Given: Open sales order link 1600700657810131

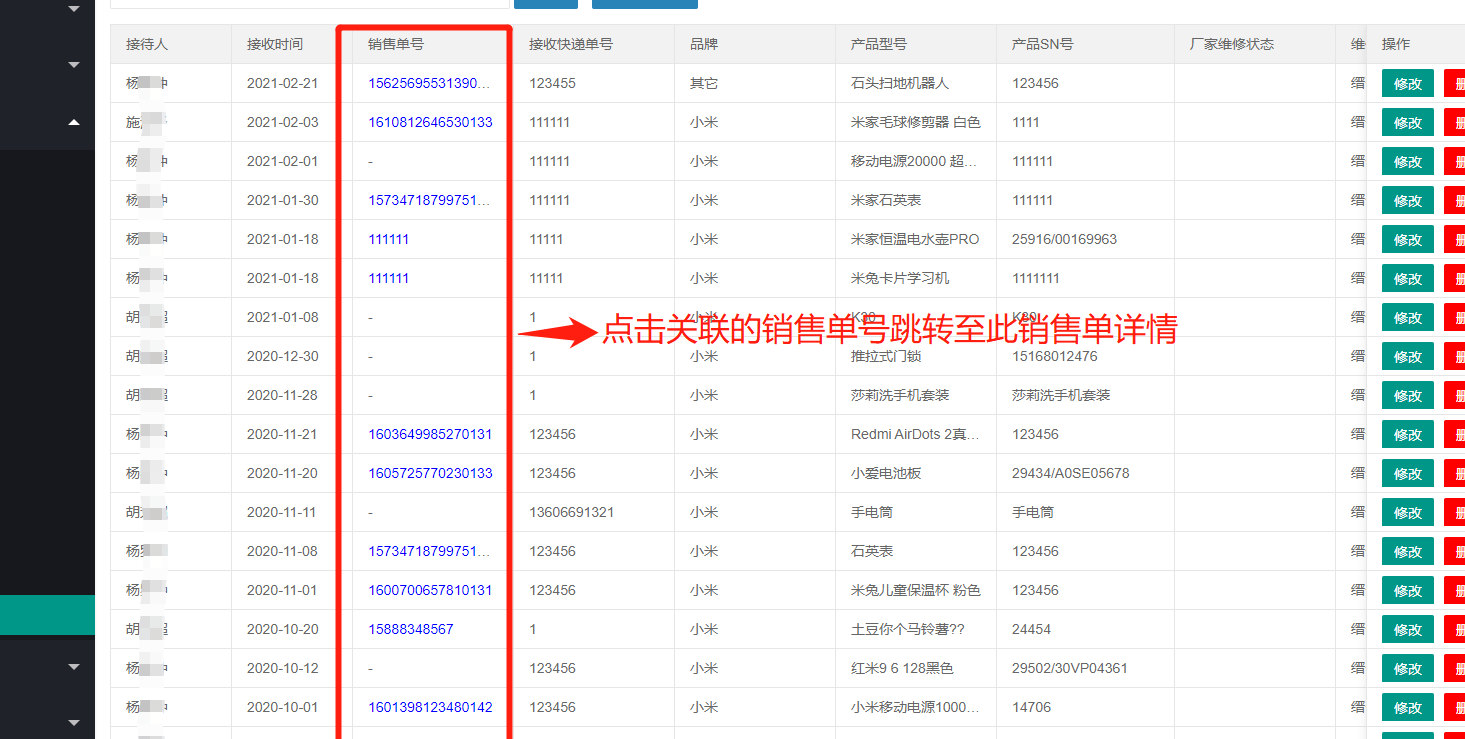Looking at the screenshot, I should point(430,590).
